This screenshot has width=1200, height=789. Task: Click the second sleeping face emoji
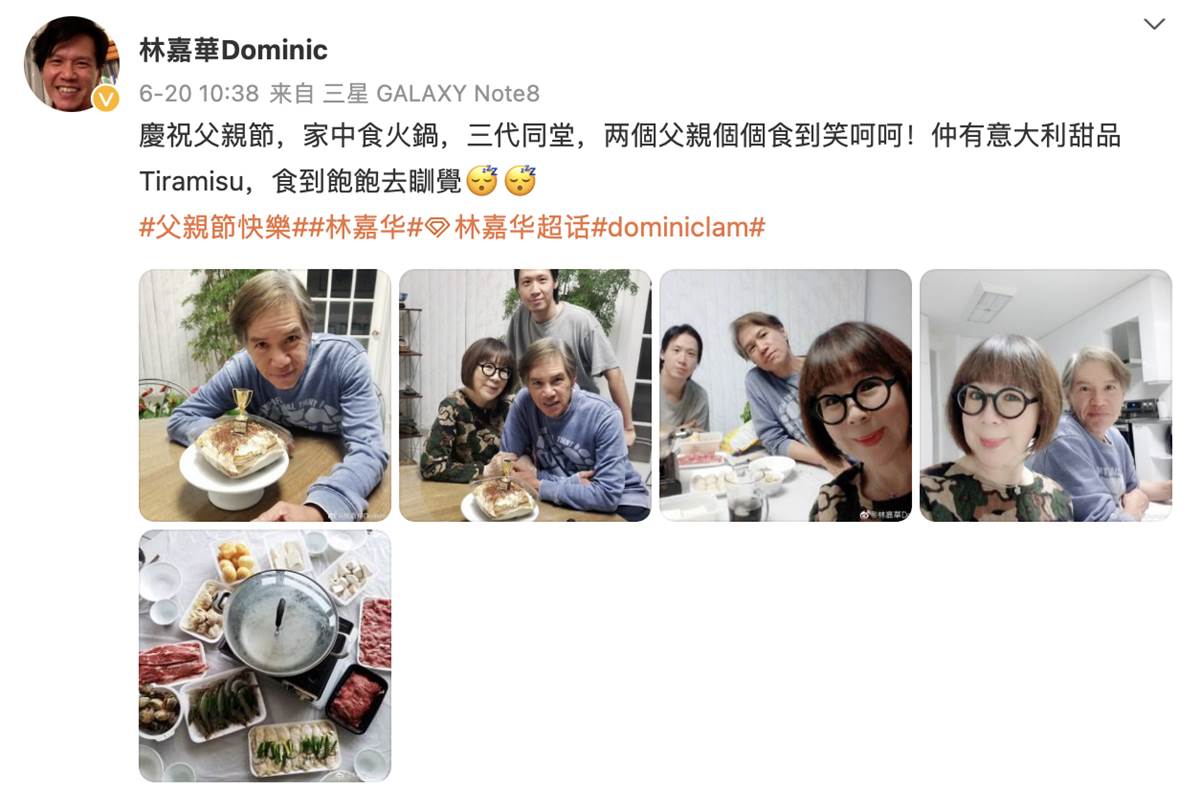521,180
